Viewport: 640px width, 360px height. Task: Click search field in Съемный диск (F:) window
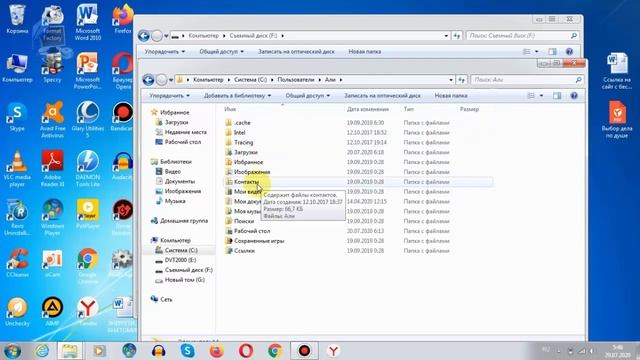(522, 36)
